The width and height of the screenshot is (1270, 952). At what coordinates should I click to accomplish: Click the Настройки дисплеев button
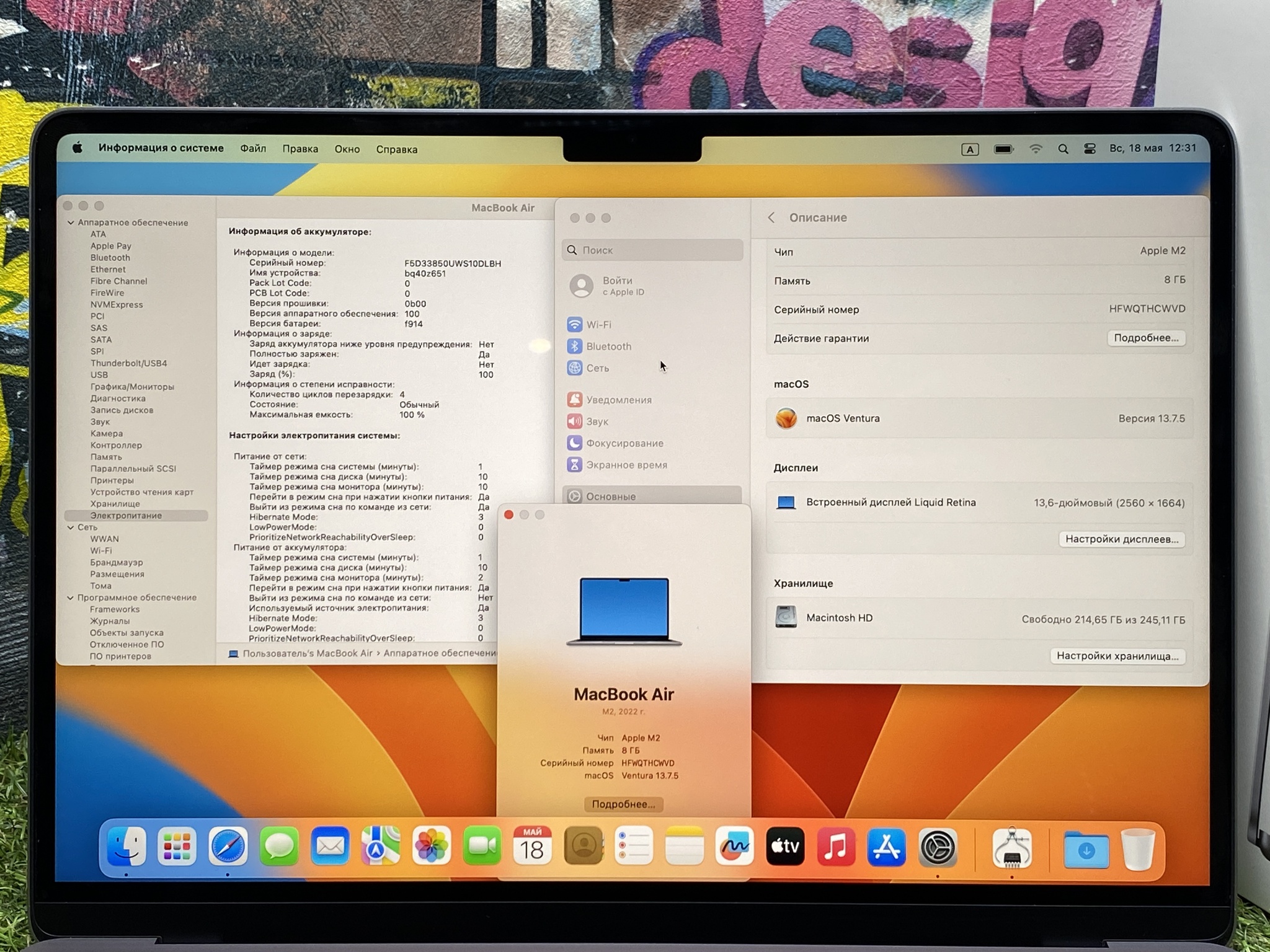pos(1121,539)
